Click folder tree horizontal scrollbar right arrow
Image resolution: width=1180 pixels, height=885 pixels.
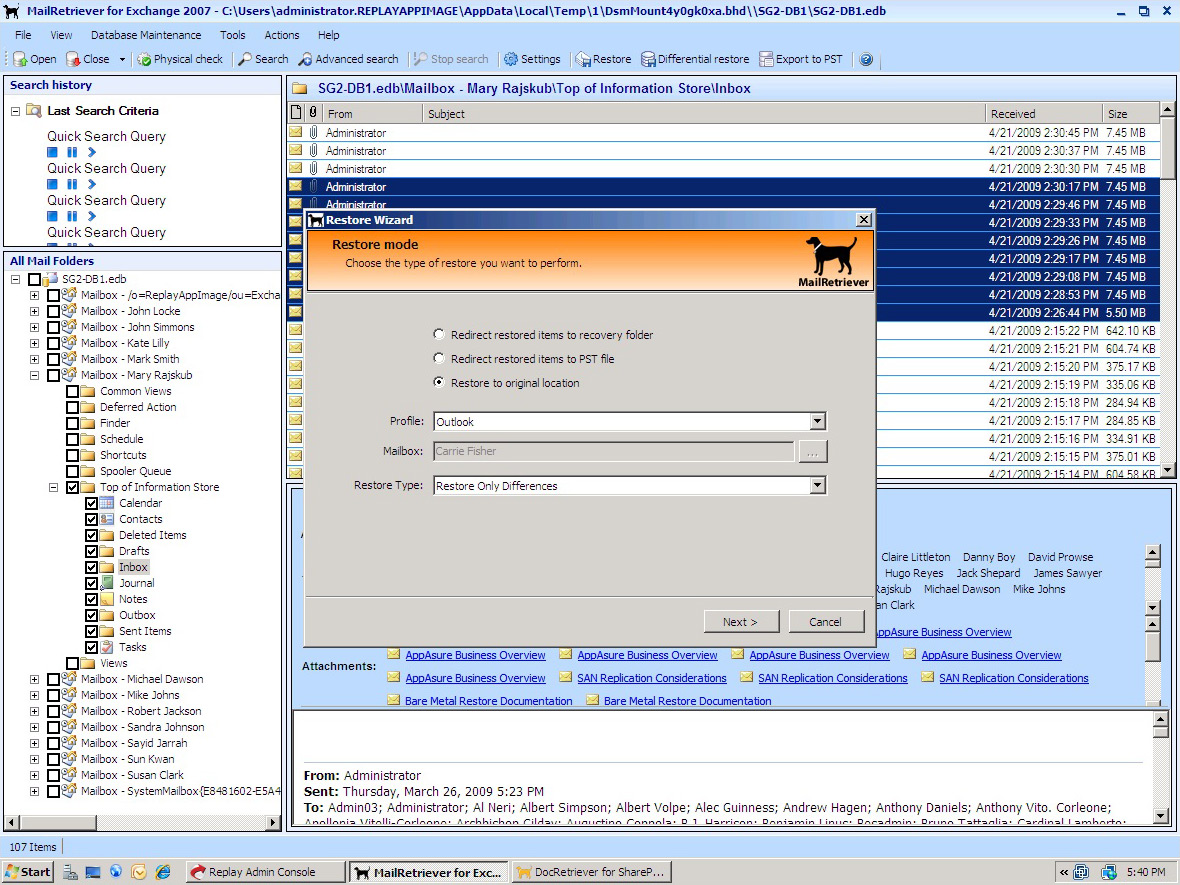tap(273, 823)
